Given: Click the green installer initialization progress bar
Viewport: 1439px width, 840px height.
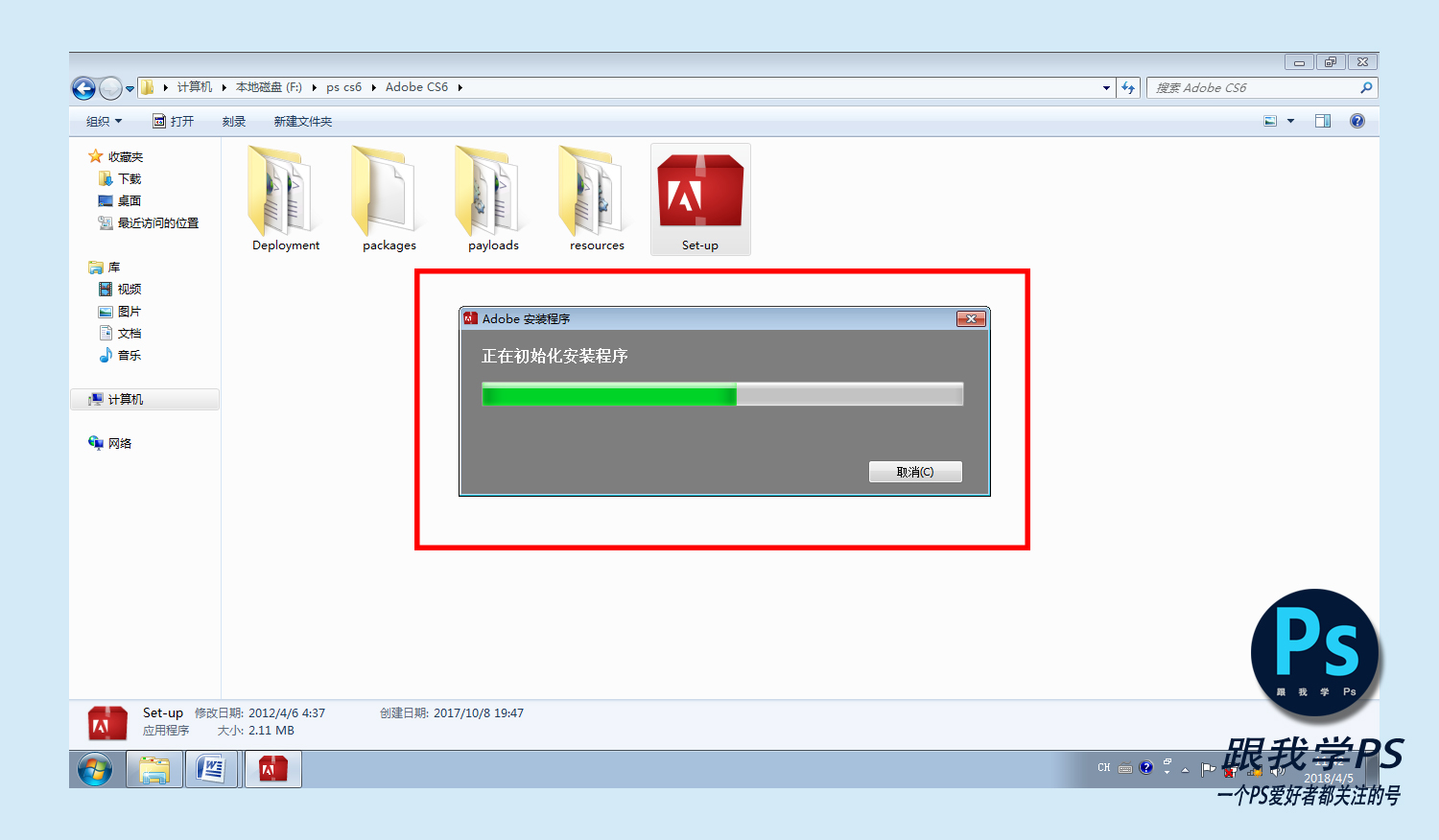Looking at the screenshot, I should click(x=722, y=394).
